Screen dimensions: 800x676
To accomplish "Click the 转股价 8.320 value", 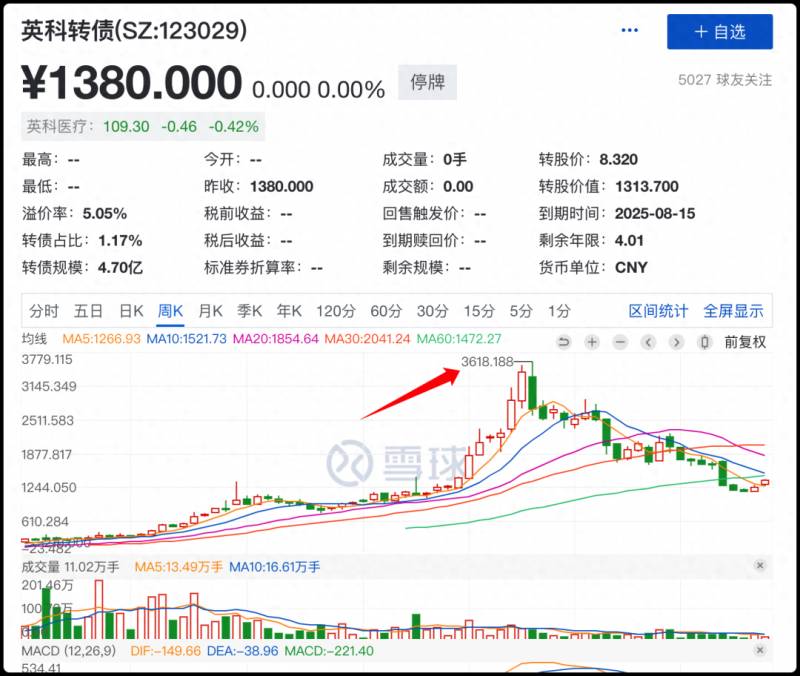I will coord(618,160).
